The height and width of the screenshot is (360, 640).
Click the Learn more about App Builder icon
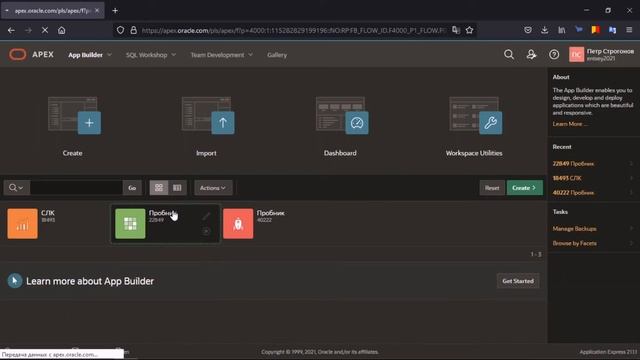click(x=15, y=281)
